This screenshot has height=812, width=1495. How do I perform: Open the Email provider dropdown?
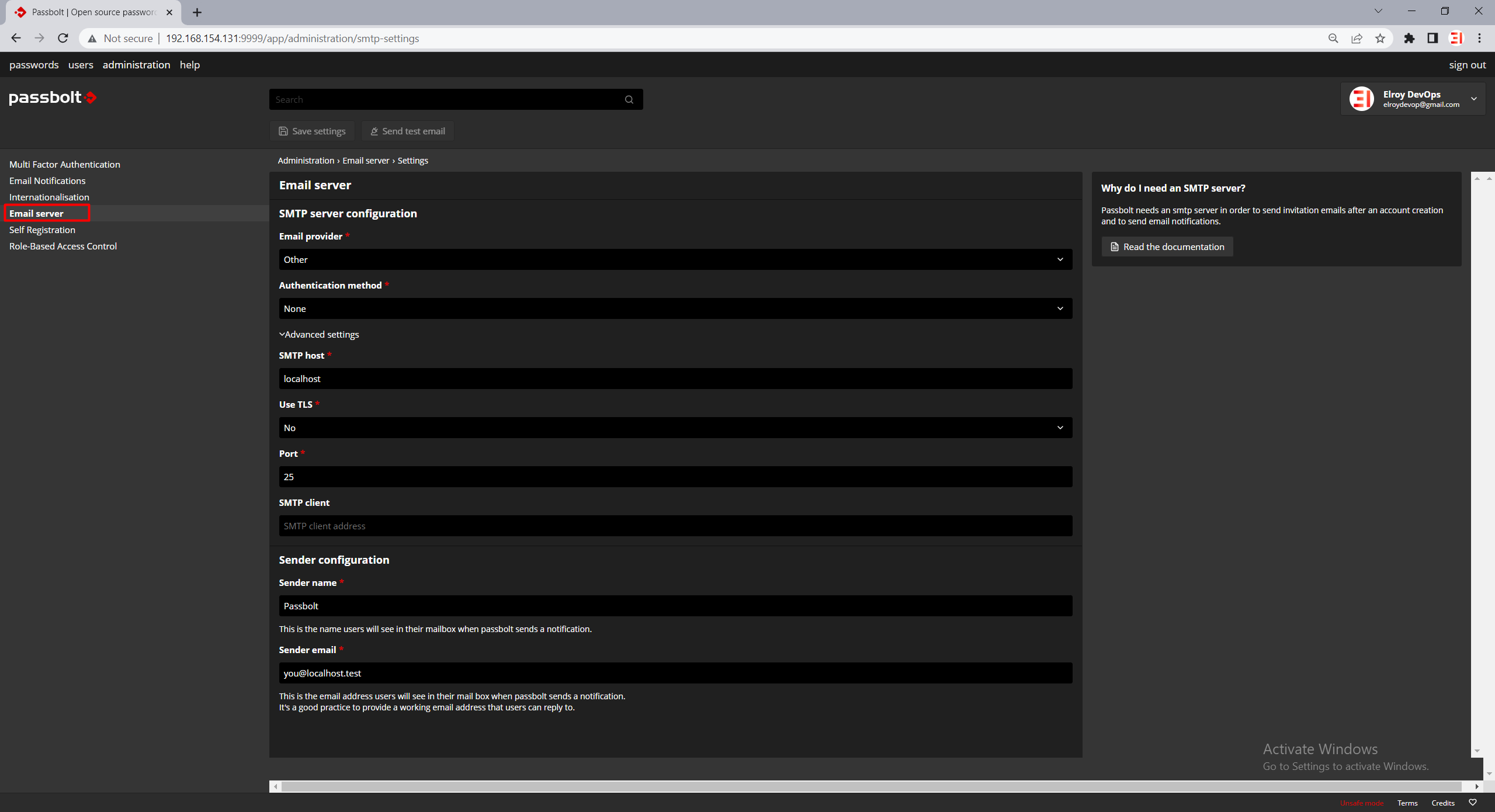[675, 259]
